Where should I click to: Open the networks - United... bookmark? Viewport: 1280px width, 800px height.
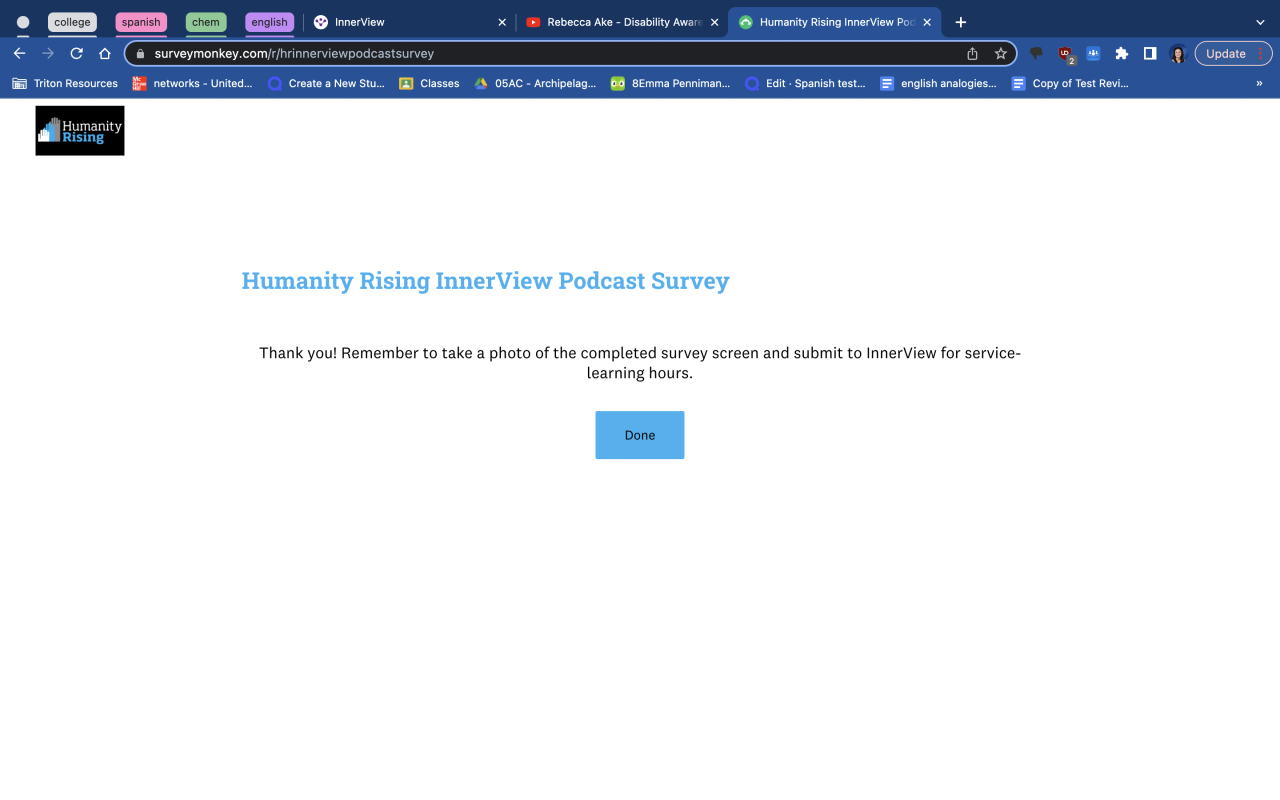pyautogui.click(x=193, y=84)
